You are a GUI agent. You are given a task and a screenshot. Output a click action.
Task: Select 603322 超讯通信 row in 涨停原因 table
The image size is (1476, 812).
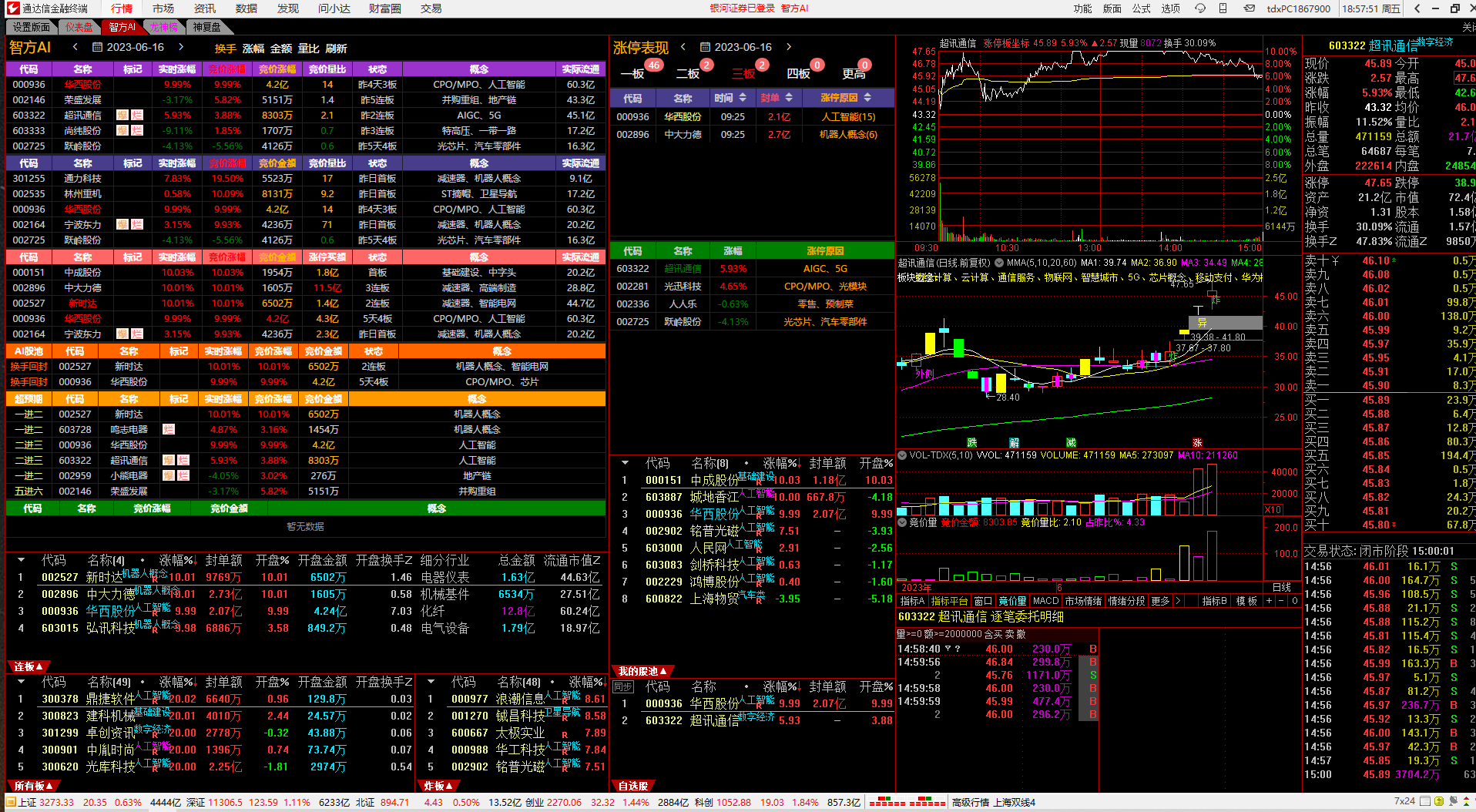(752, 268)
